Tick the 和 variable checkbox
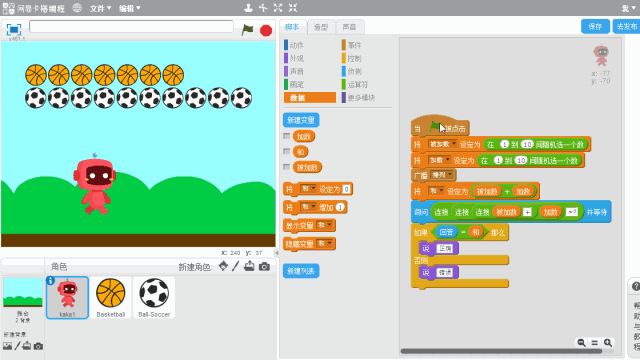 [x=287, y=151]
